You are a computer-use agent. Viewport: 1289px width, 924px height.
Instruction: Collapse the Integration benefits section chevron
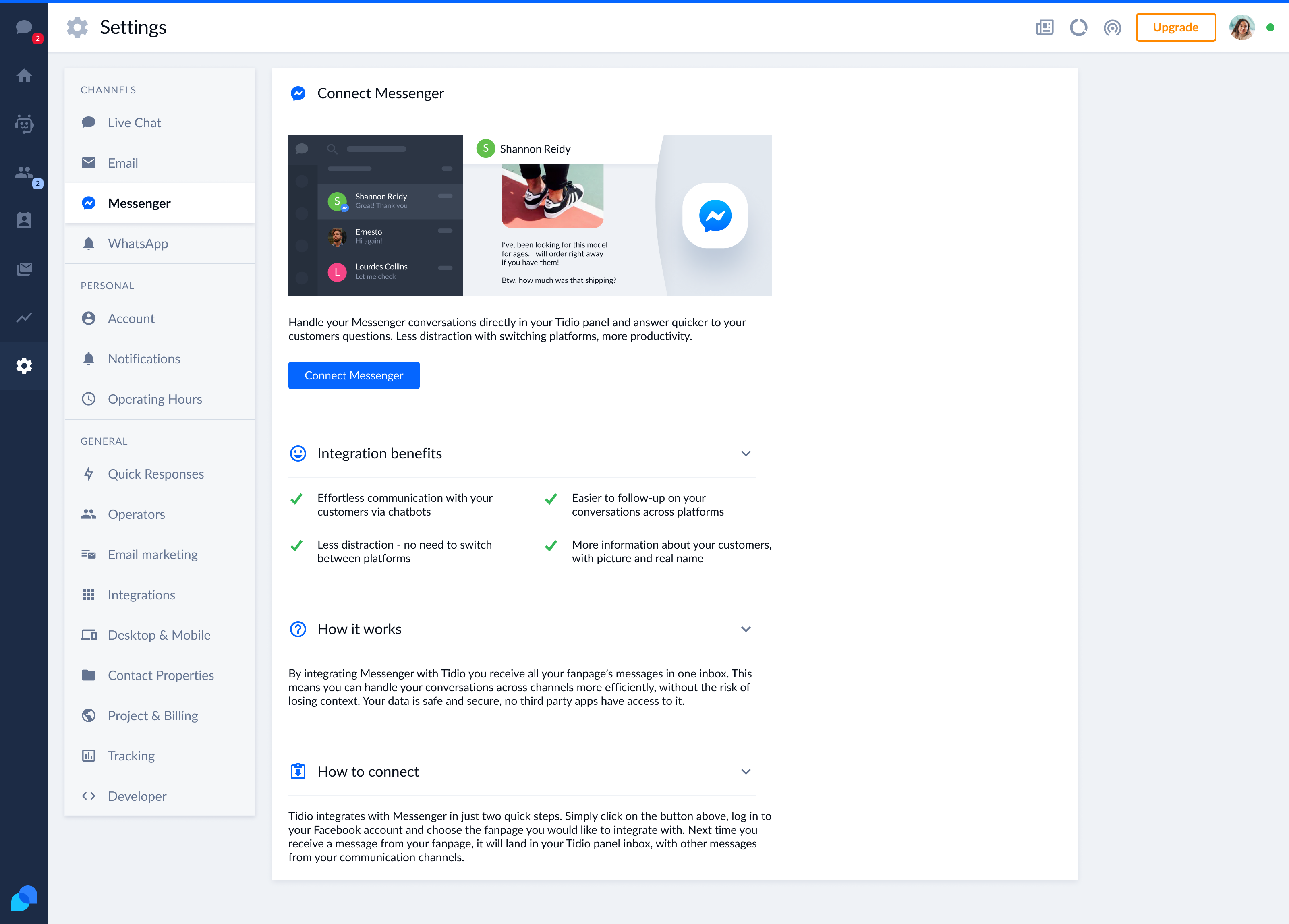[746, 454]
